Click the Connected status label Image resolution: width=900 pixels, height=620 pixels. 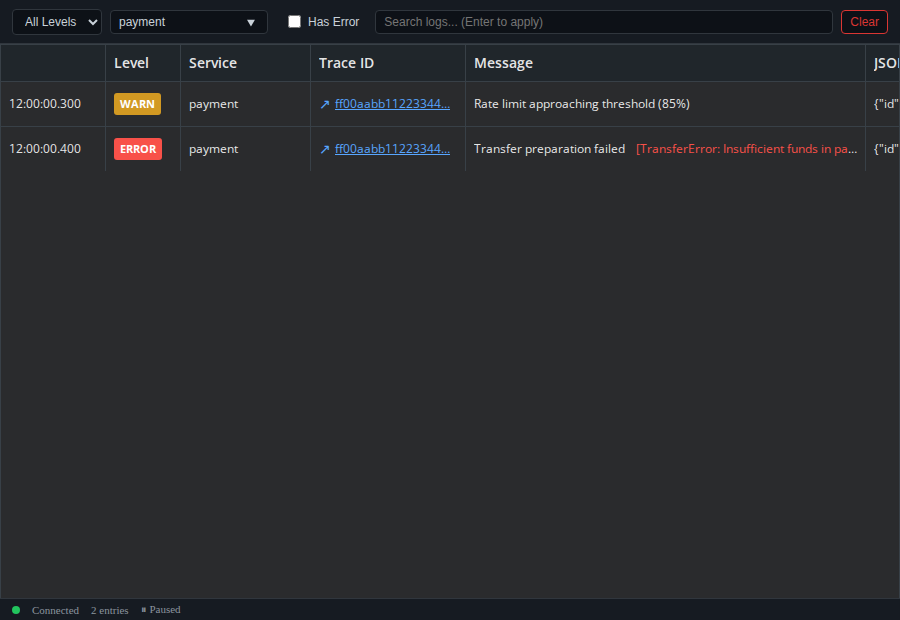pos(55,610)
